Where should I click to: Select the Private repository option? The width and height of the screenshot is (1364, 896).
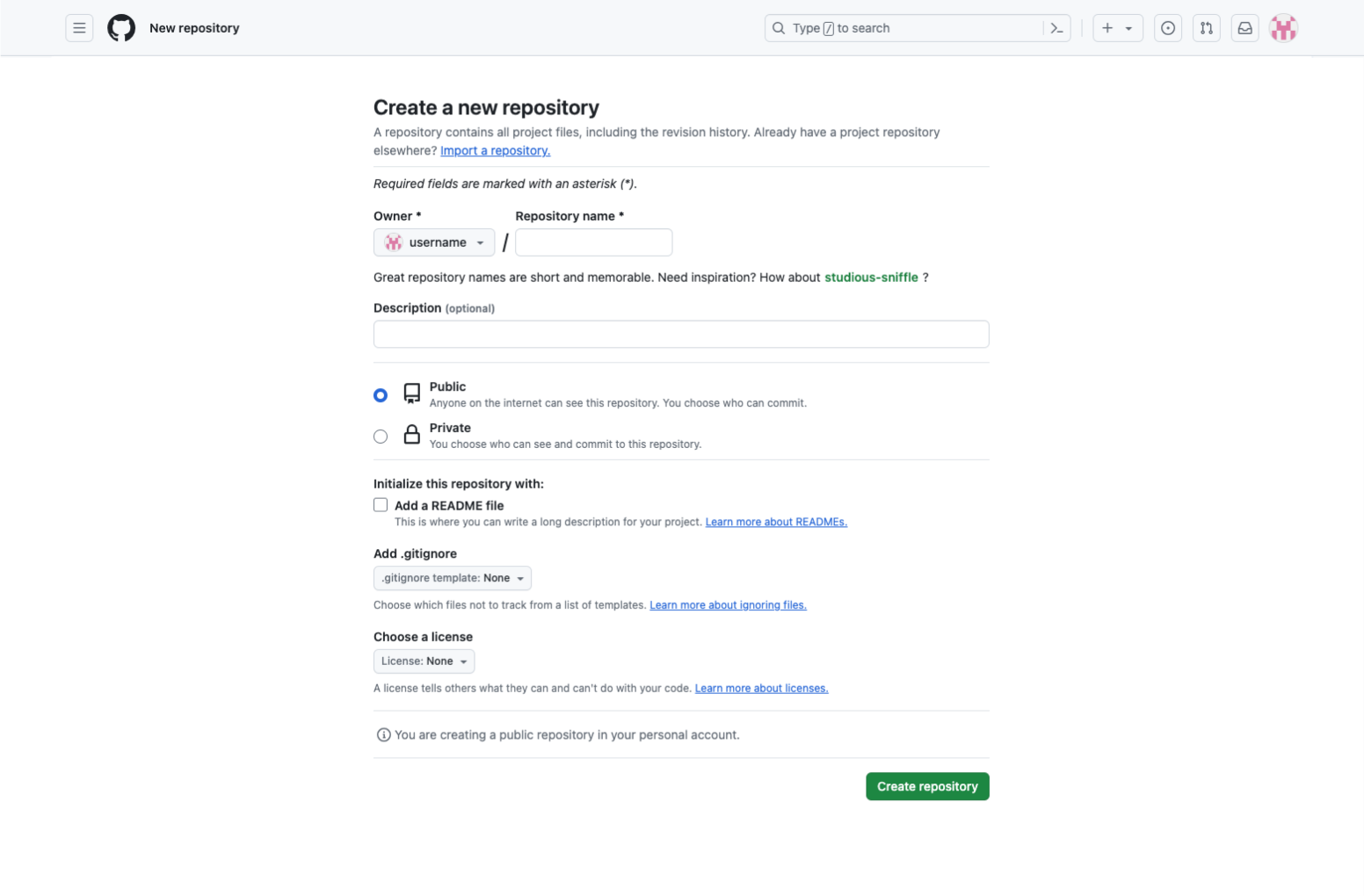click(380, 436)
